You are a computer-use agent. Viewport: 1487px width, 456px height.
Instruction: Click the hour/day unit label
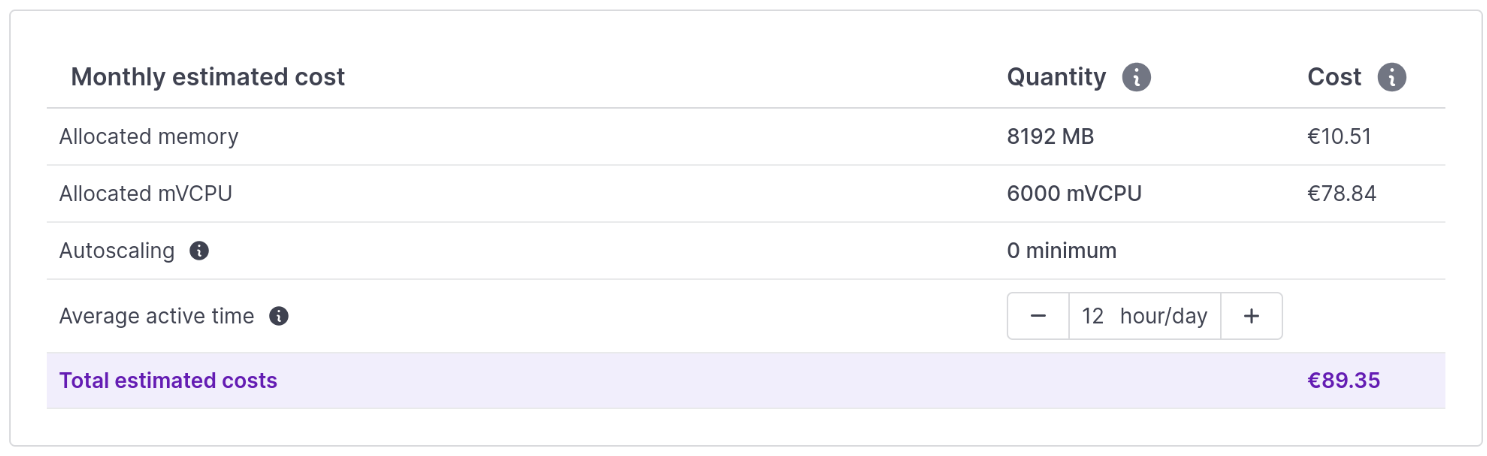pyautogui.click(x=1163, y=316)
